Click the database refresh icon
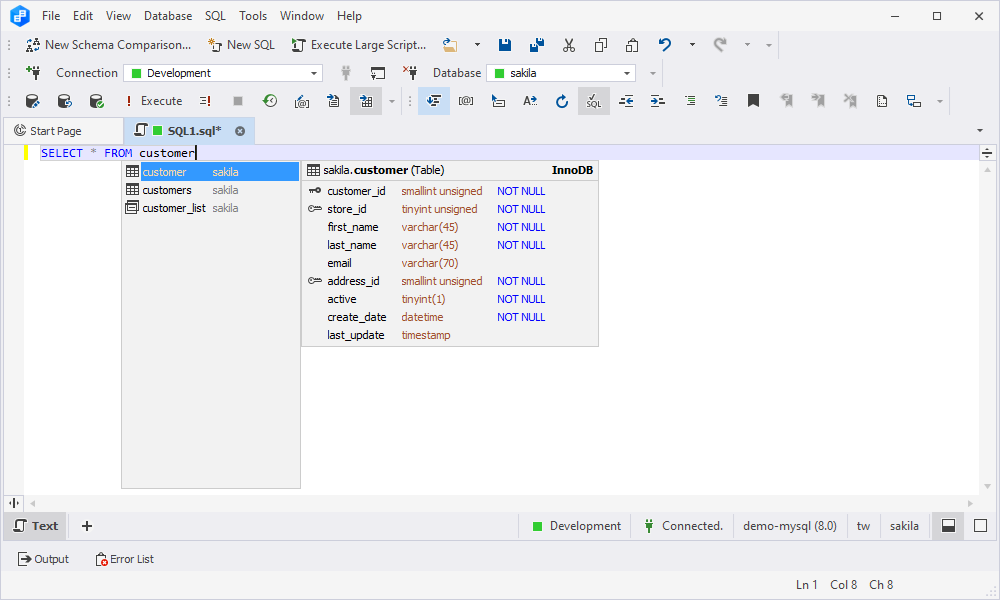 click(x=64, y=101)
